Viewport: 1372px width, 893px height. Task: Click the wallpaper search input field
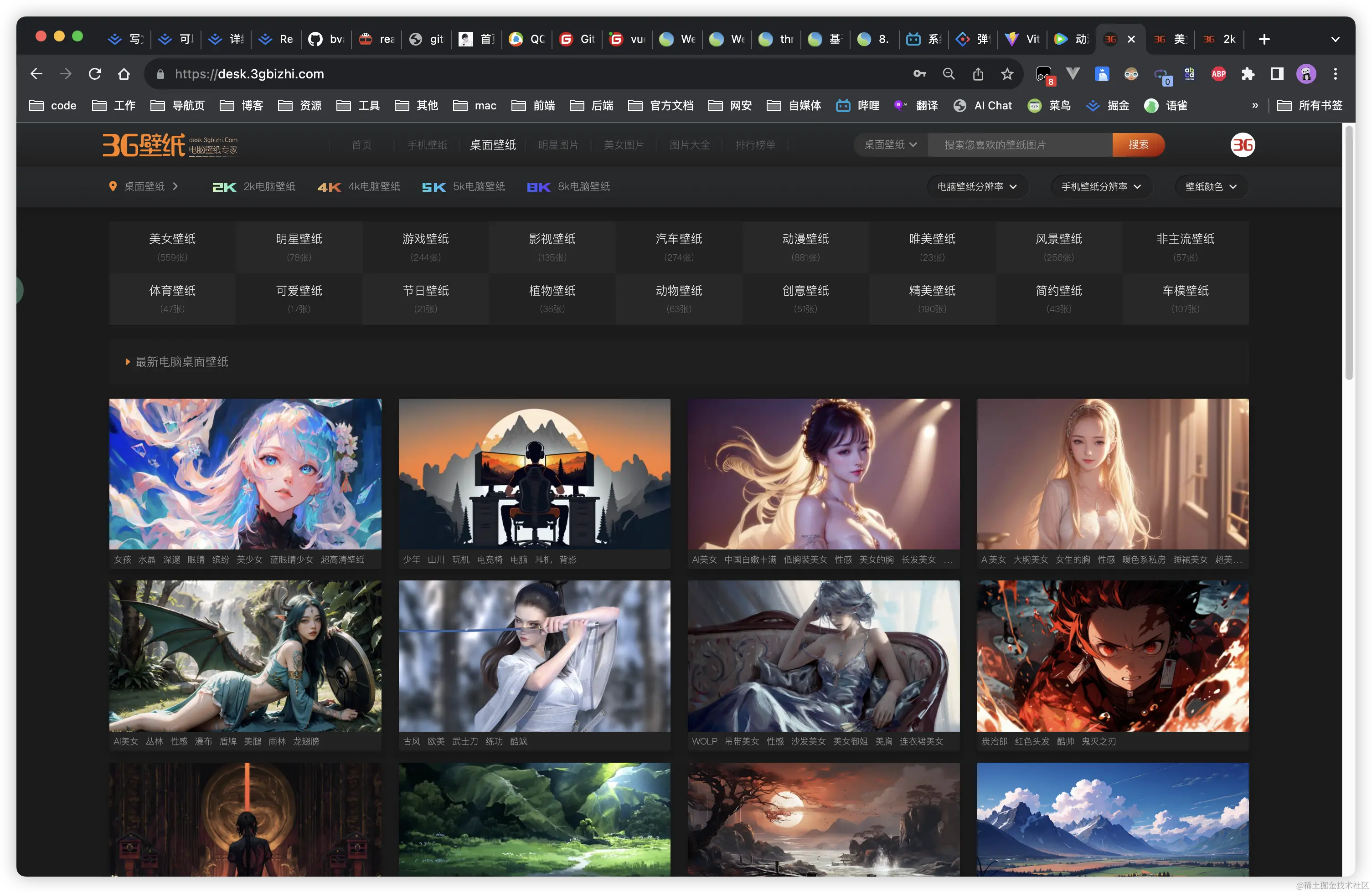(1019, 144)
